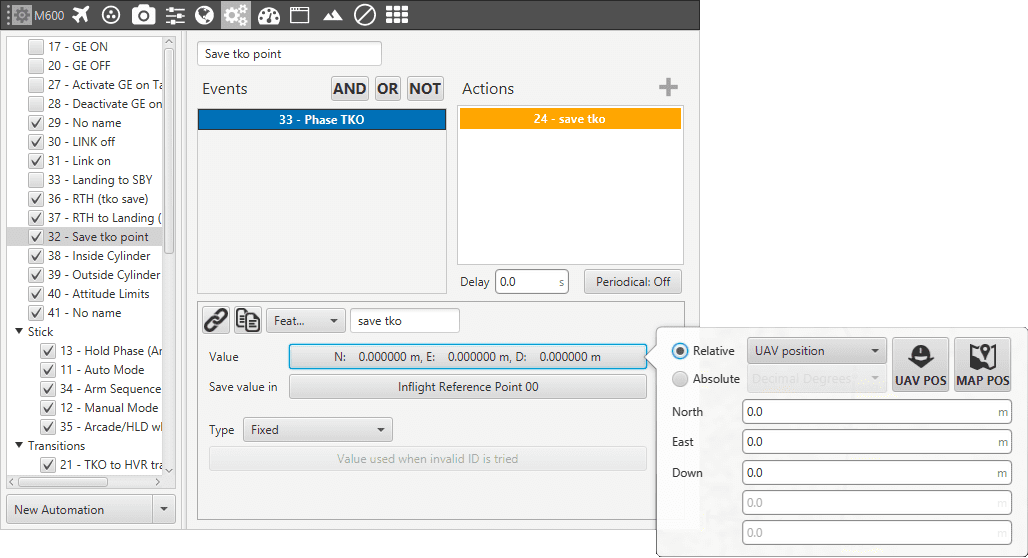
Task: Click the automation name field Save tko point
Action: 289,54
